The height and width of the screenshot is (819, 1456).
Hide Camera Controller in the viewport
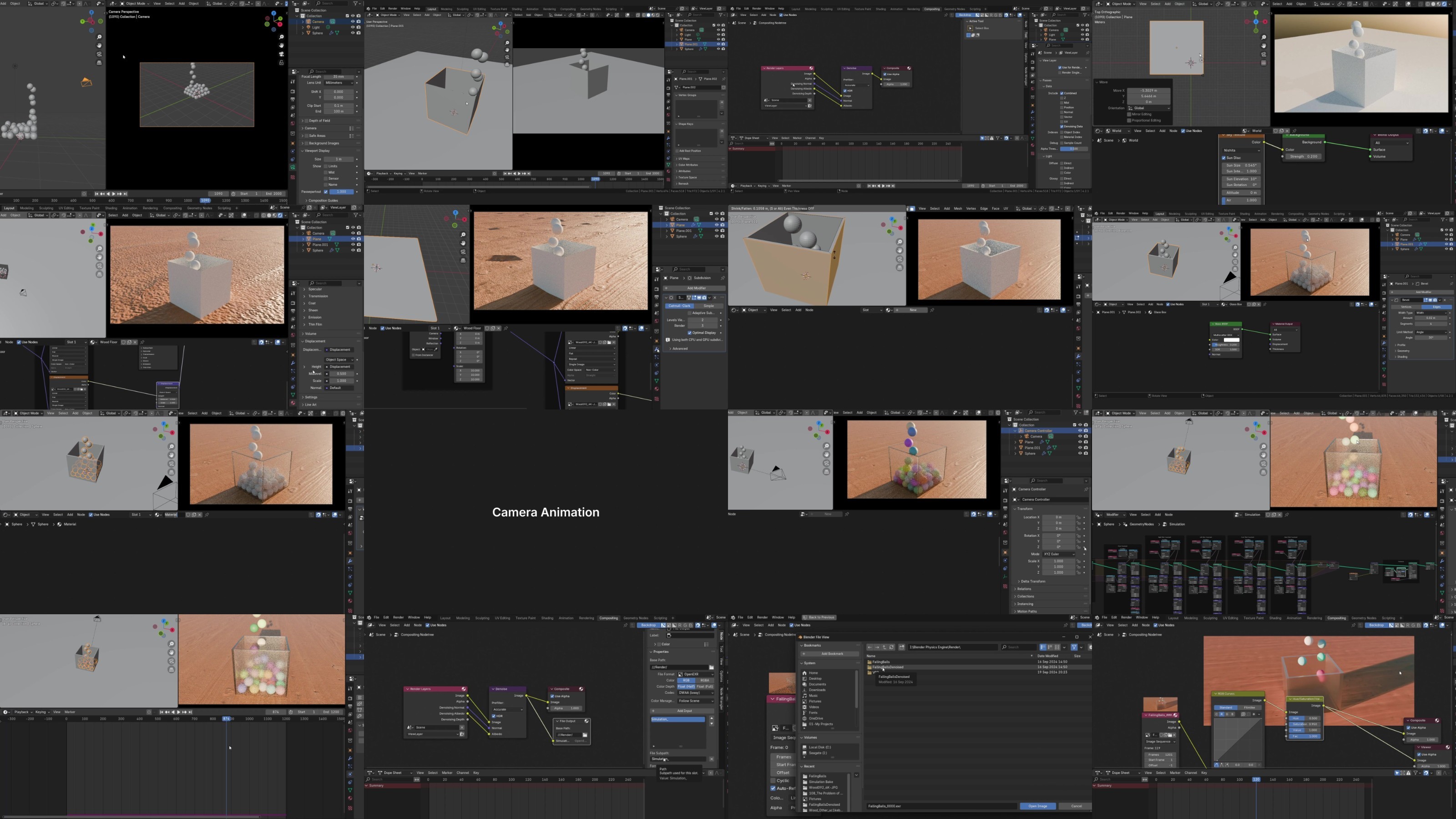[1080, 431]
